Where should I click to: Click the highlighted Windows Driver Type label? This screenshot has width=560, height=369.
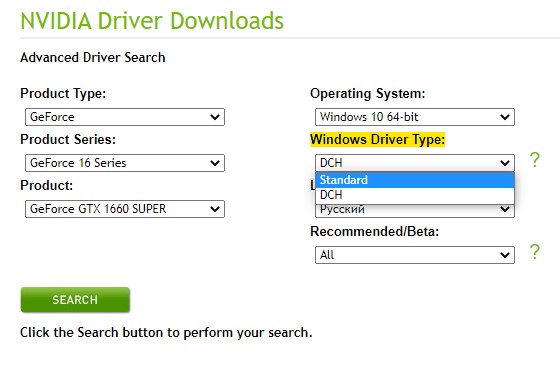[378, 139]
